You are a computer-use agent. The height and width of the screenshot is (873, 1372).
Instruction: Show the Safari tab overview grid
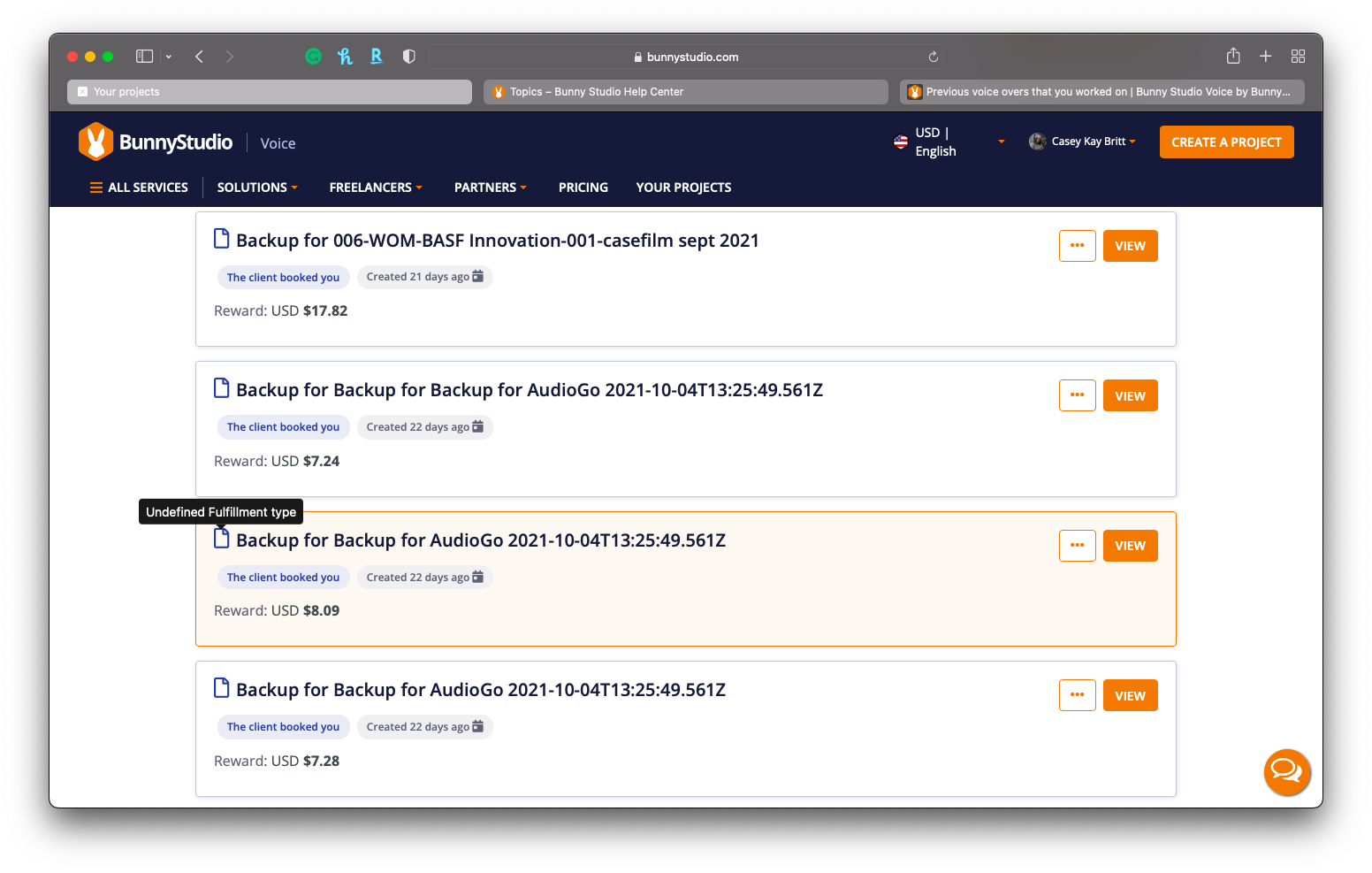click(x=1298, y=57)
